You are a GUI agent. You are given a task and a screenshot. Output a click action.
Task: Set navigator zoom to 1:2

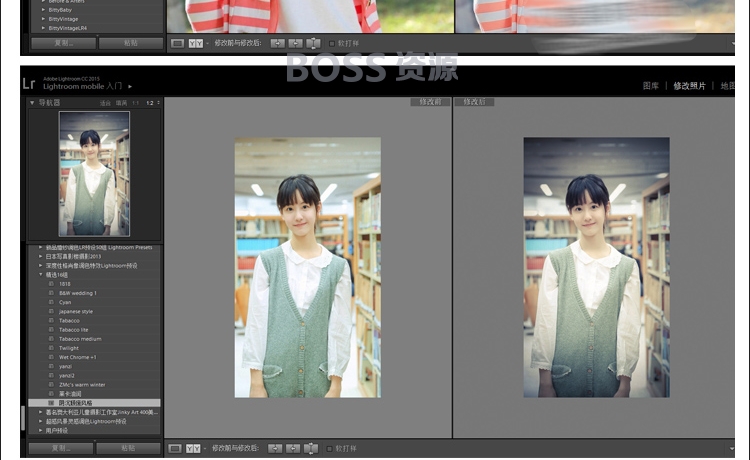click(x=150, y=103)
